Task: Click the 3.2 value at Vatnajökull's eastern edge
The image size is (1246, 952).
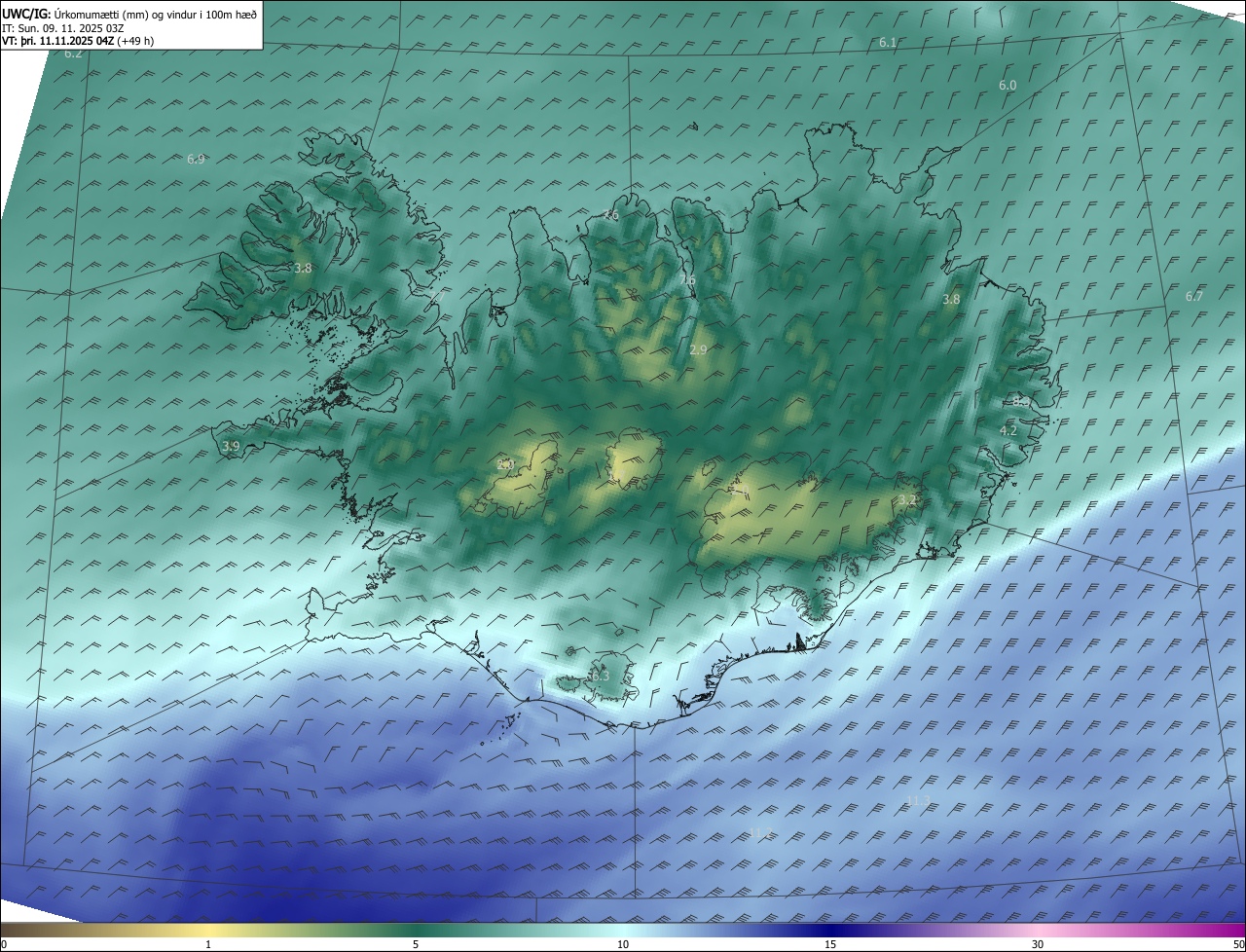Action: [x=907, y=499]
